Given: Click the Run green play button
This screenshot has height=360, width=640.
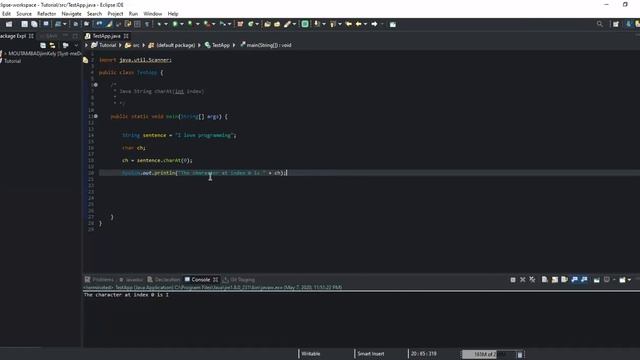Looking at the screenshot, I should tap(175, 24).
